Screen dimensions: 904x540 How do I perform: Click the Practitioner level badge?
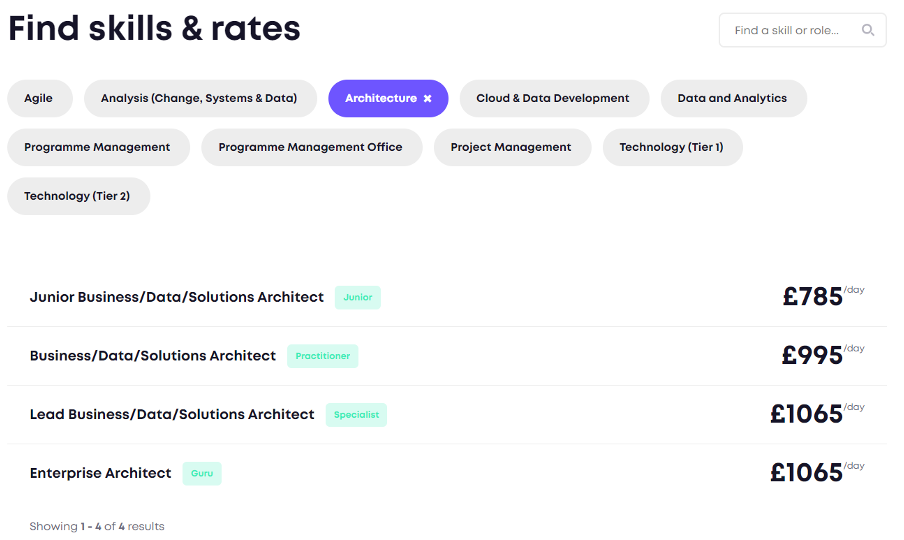322,356
